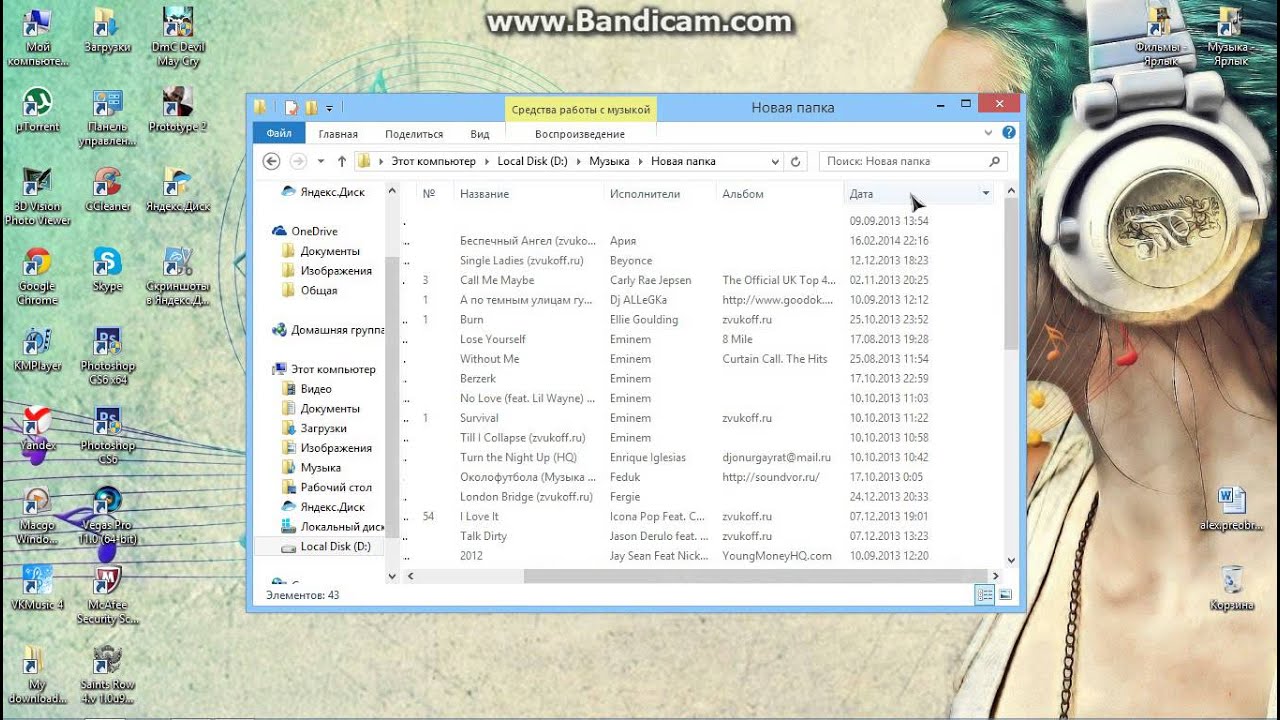Switch to large thumbnails view button
This screenshot has height=720, width=1280.
tap(1005, 595)
